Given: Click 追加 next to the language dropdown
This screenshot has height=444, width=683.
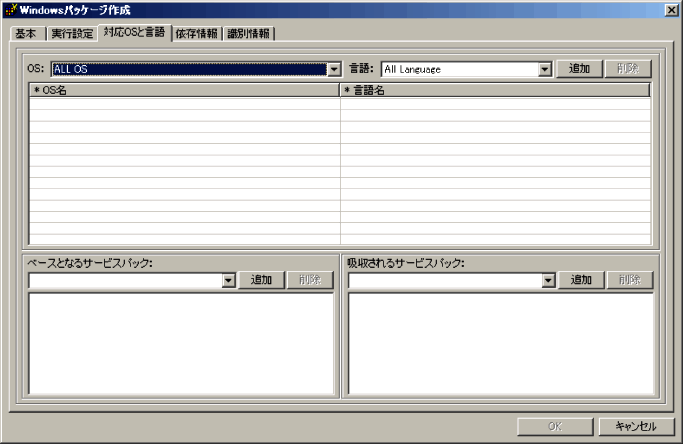Looking at the screenshot, I should (x=579, y=69).
